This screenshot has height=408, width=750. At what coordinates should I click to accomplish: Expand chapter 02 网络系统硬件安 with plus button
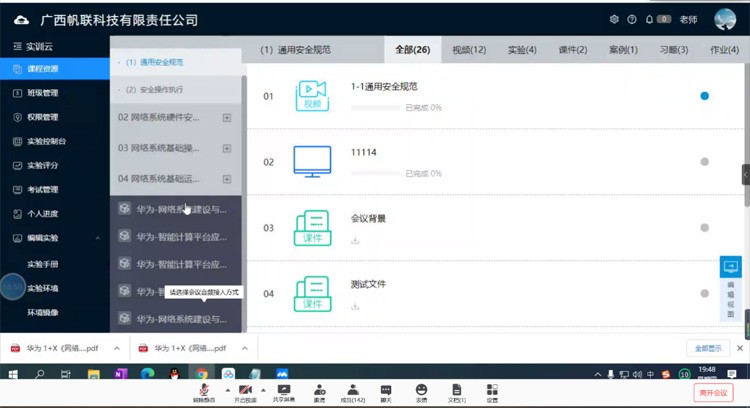click(x=227, y=118)
